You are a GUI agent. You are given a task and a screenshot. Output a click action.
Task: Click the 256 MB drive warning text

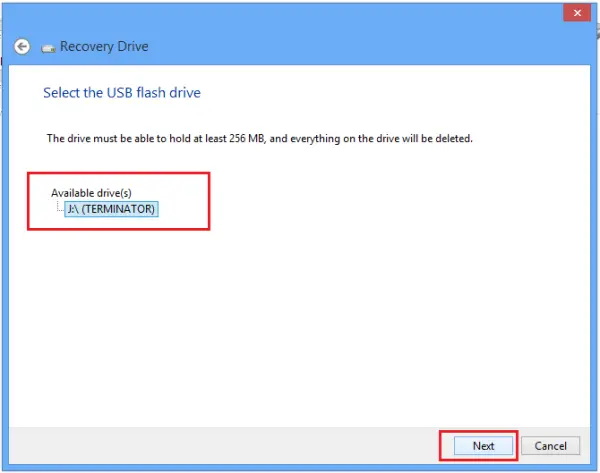259,139
